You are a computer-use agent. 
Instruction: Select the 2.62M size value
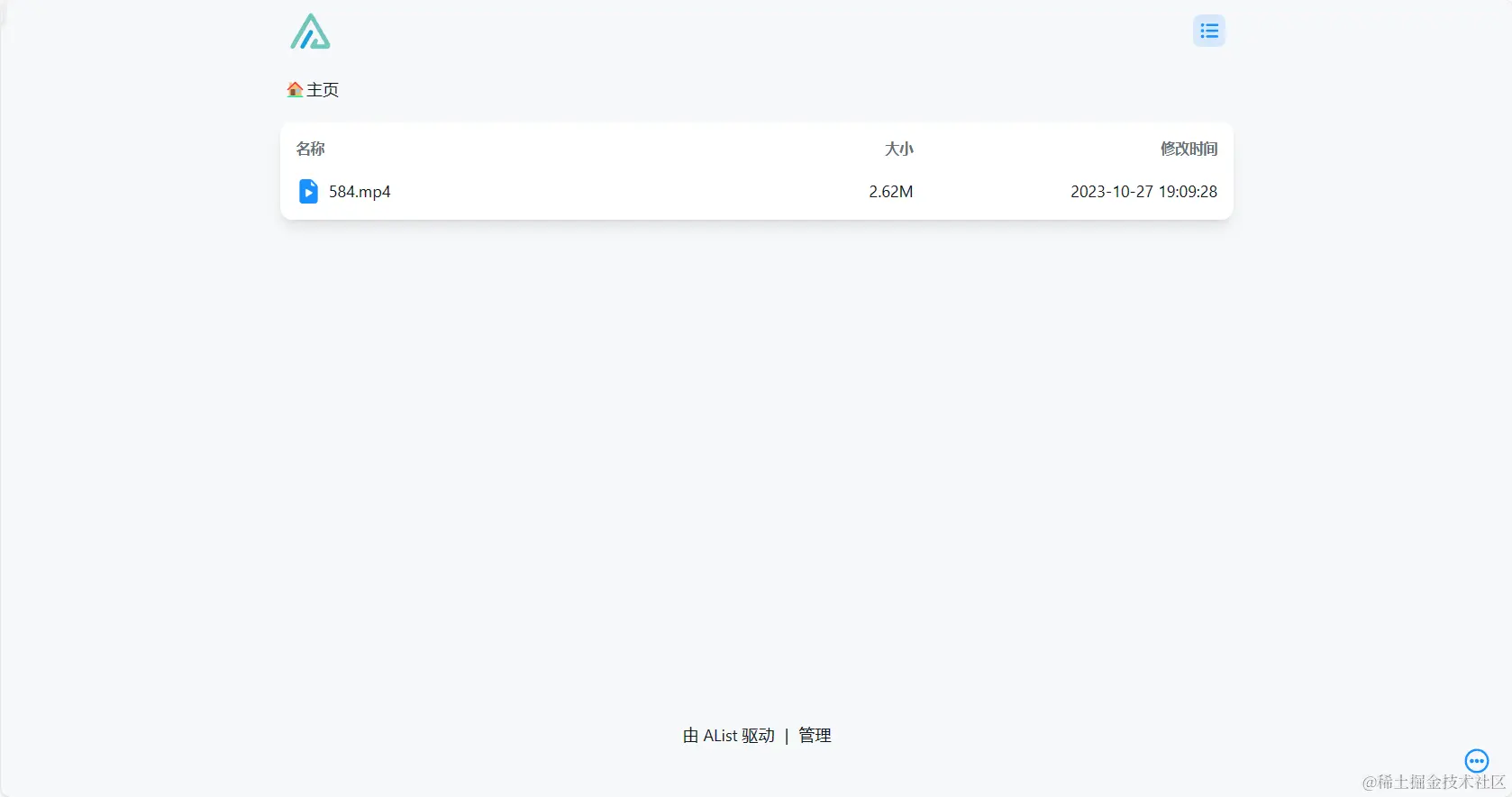pyautogui.click(x=890, y=192)
